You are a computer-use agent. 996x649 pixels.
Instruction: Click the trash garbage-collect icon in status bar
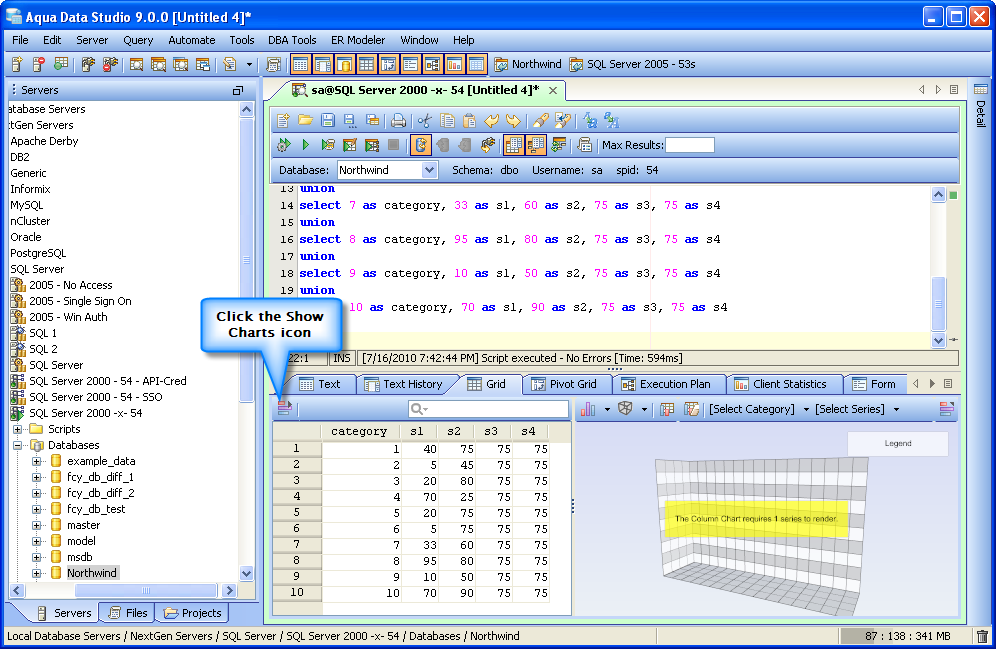click(x=982, y=636)
